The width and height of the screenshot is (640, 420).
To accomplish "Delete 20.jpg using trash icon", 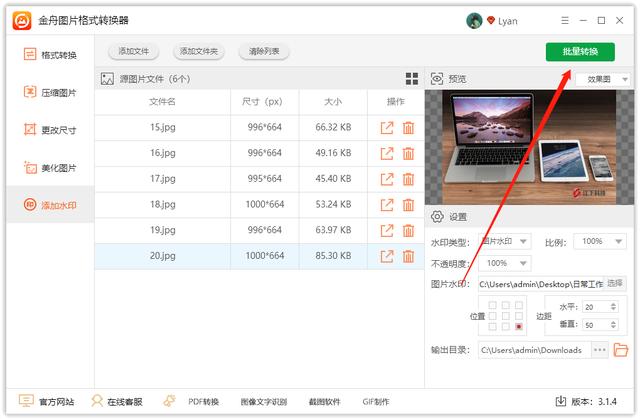I will pyautogui.click(x=408, y=256).
